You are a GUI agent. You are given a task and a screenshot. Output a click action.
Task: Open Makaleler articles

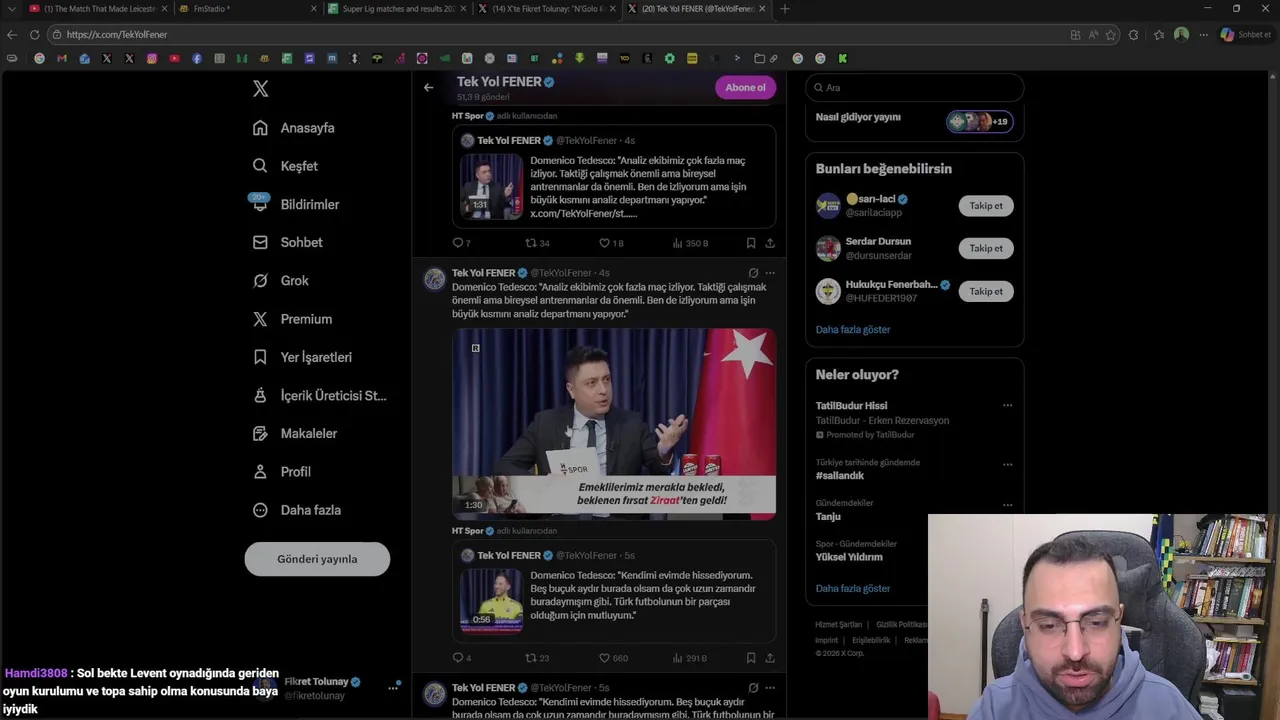(295, 433)
